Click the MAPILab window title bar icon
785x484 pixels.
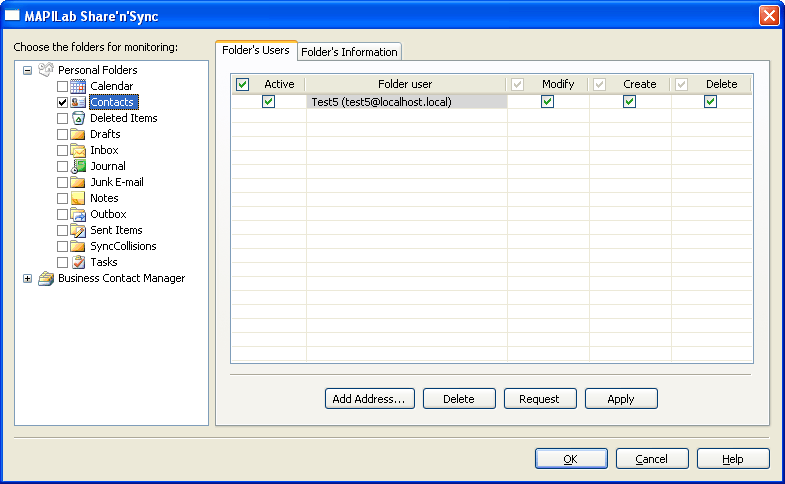coord(12,16)
